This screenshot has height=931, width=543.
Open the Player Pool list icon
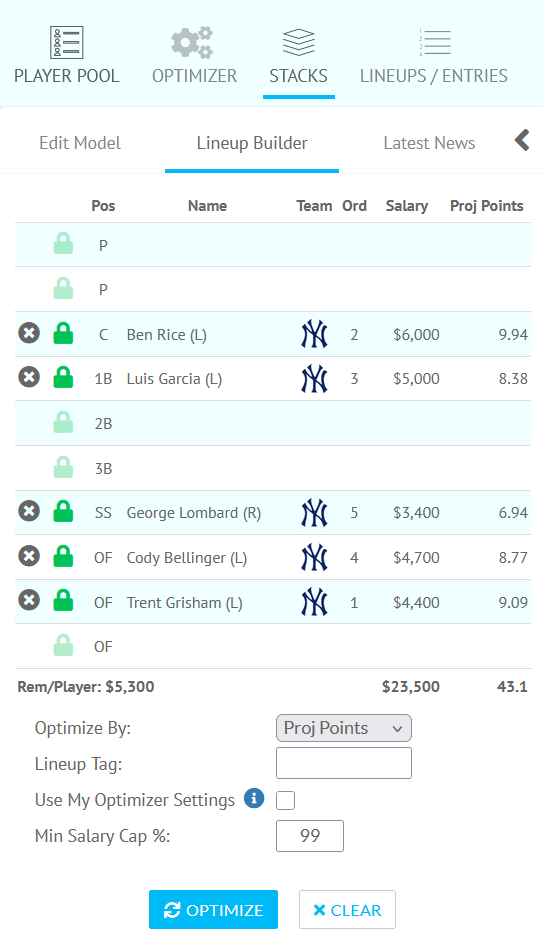pyautogui.click(x=66, y=43)
